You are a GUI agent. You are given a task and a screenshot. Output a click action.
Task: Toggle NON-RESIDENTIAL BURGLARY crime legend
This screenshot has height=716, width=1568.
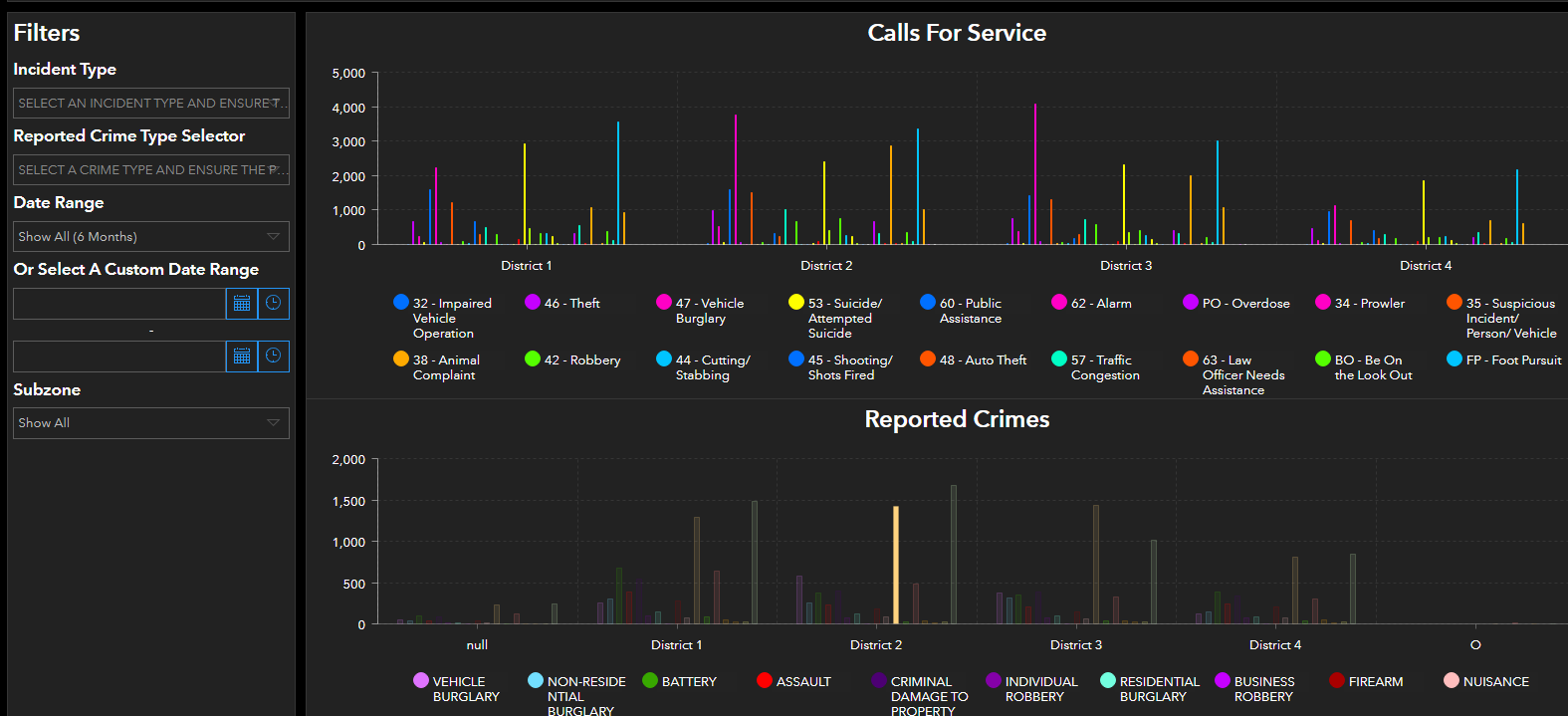[577, 695]
